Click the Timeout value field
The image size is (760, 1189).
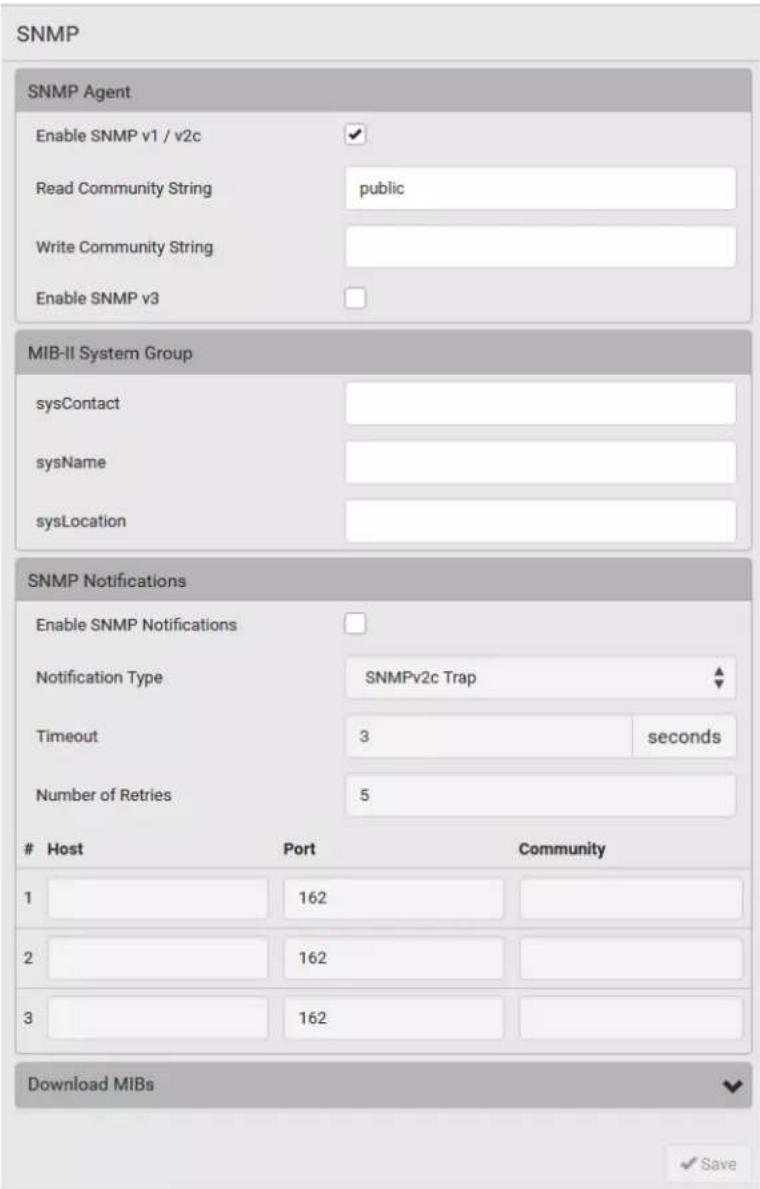tap(488, 736)
